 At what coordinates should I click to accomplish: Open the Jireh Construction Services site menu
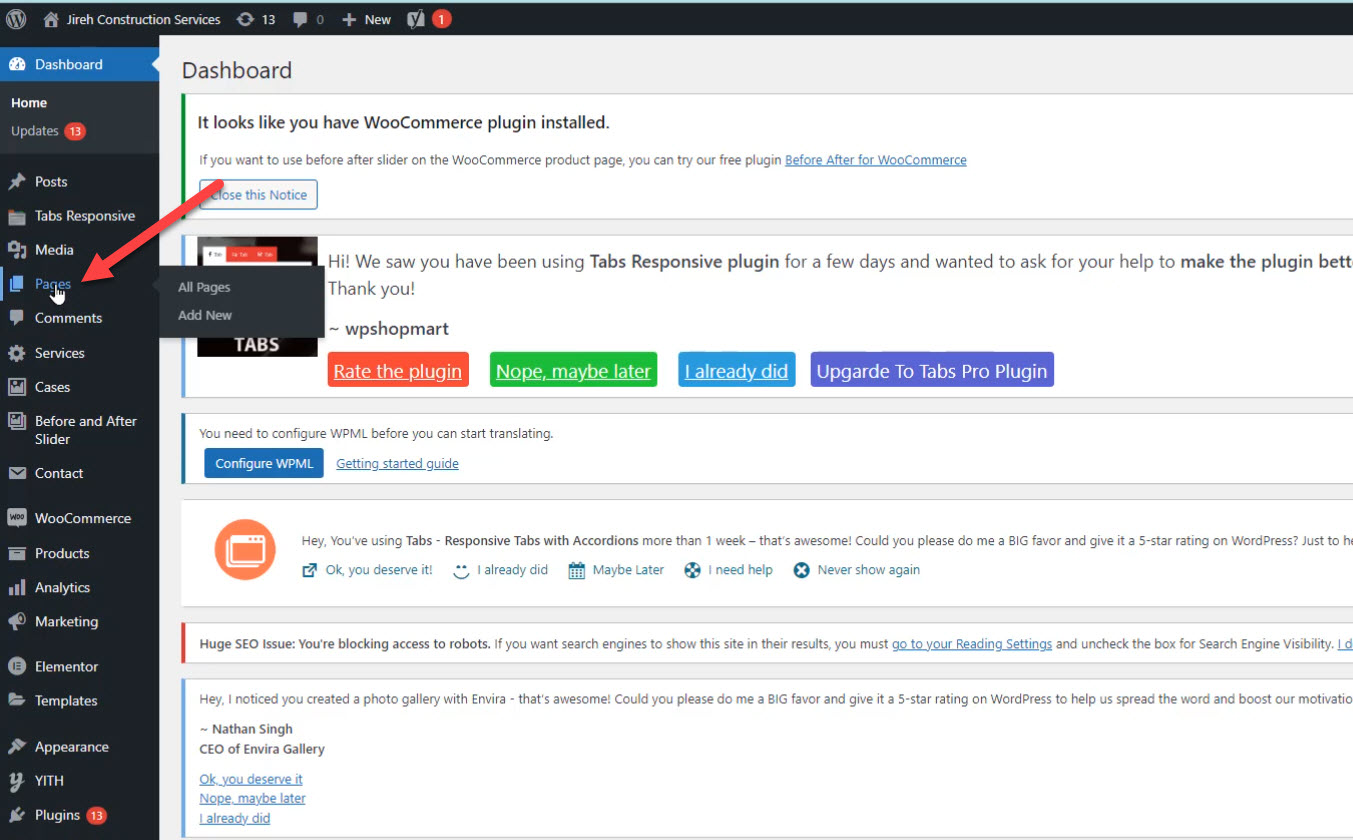pyautogui.click(x=143, y=19)
